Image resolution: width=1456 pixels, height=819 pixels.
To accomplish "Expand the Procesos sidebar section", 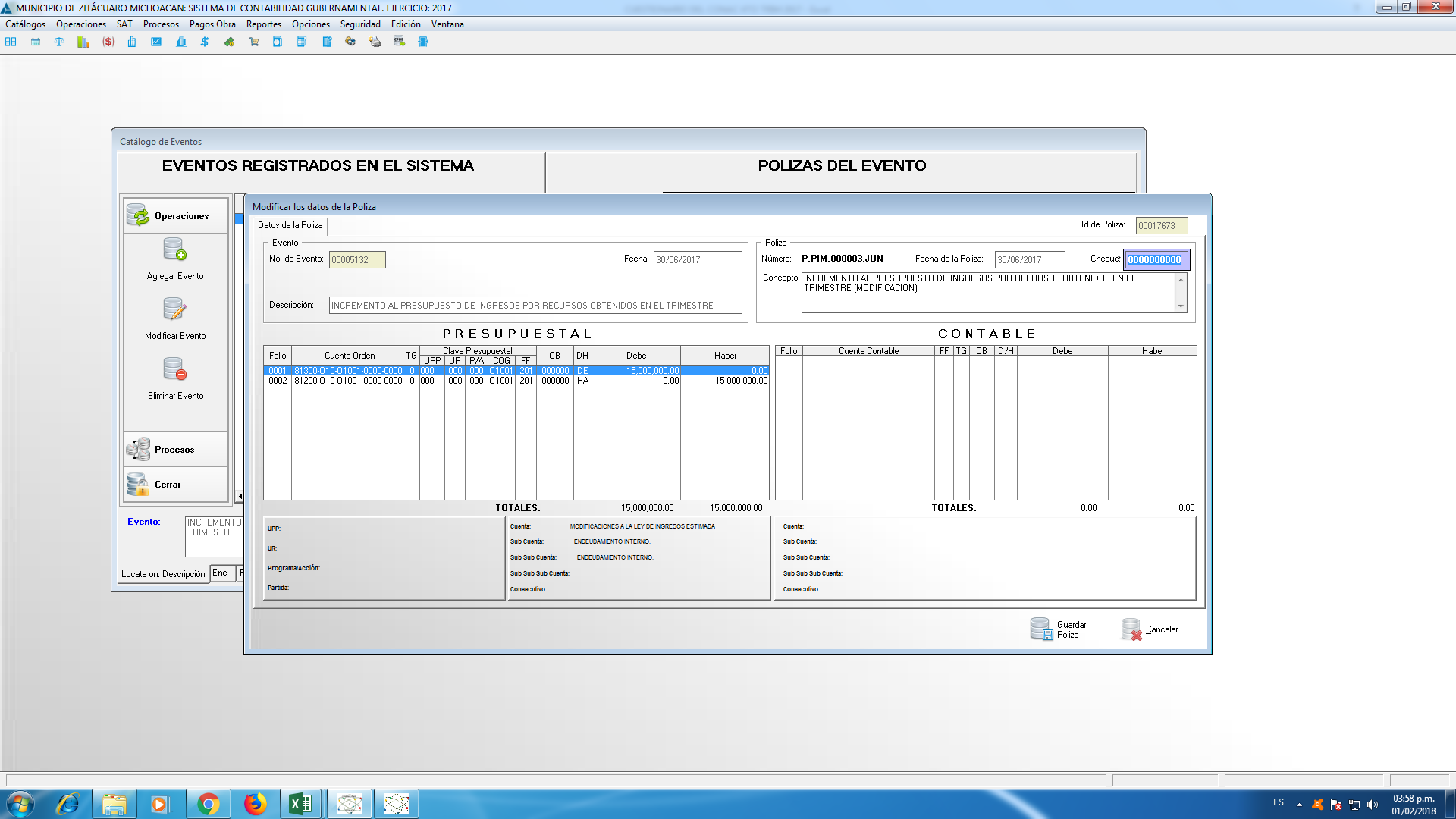I will [175, 450].
